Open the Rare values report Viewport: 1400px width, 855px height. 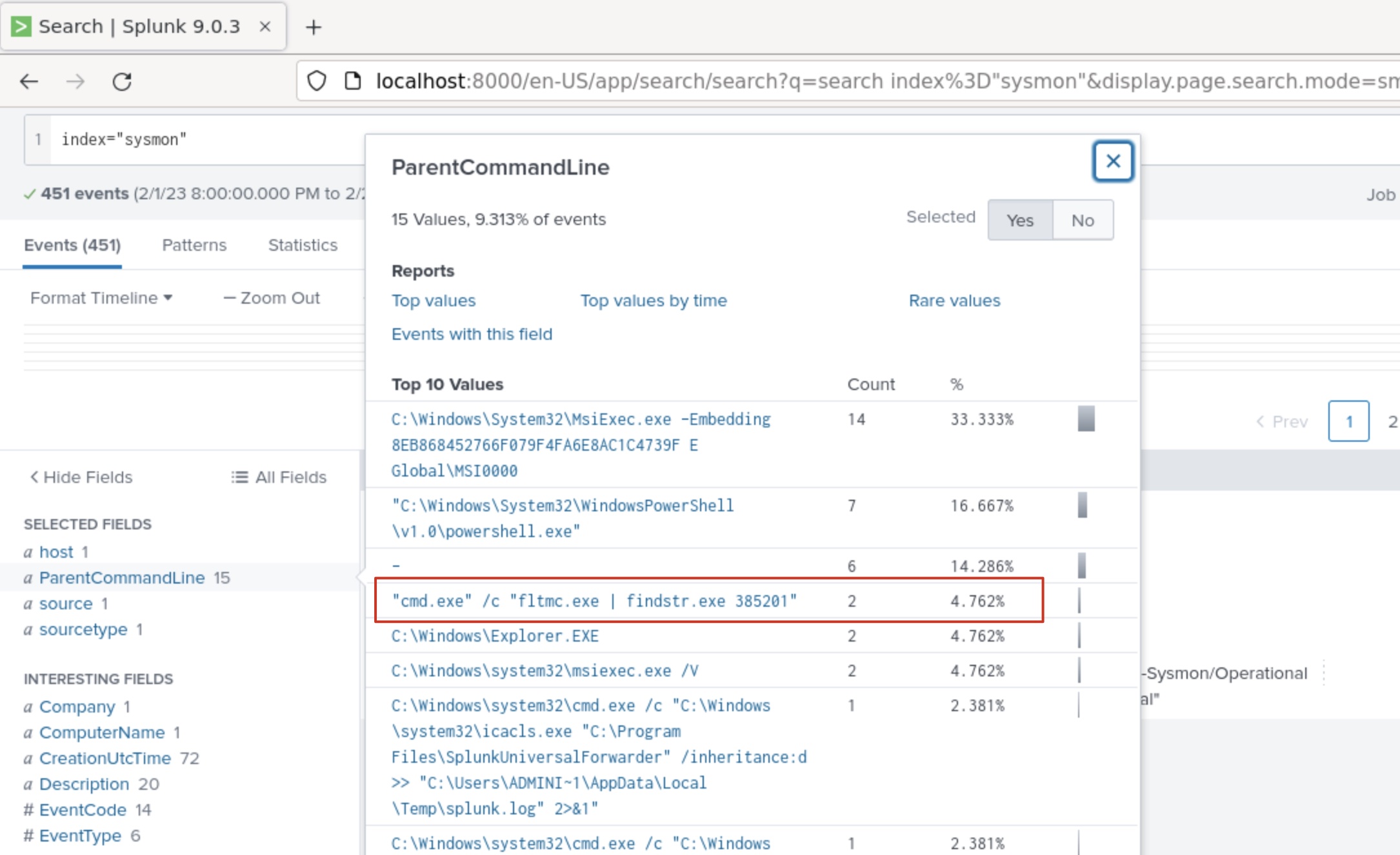[954, 300]
